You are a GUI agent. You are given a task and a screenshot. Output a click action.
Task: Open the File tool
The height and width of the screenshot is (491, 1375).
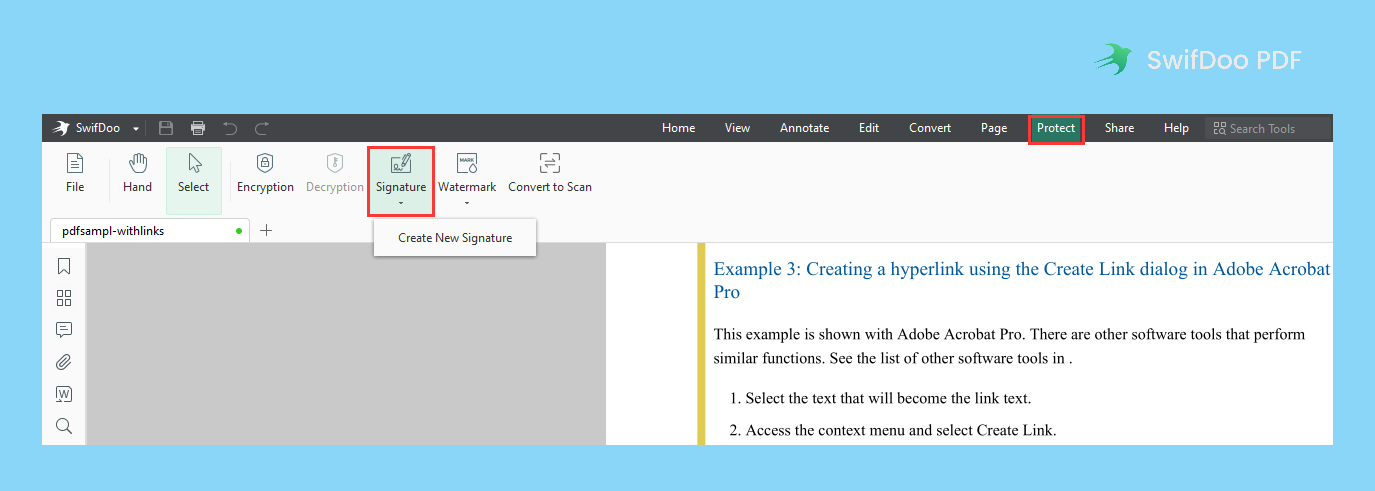pos(75,174)
